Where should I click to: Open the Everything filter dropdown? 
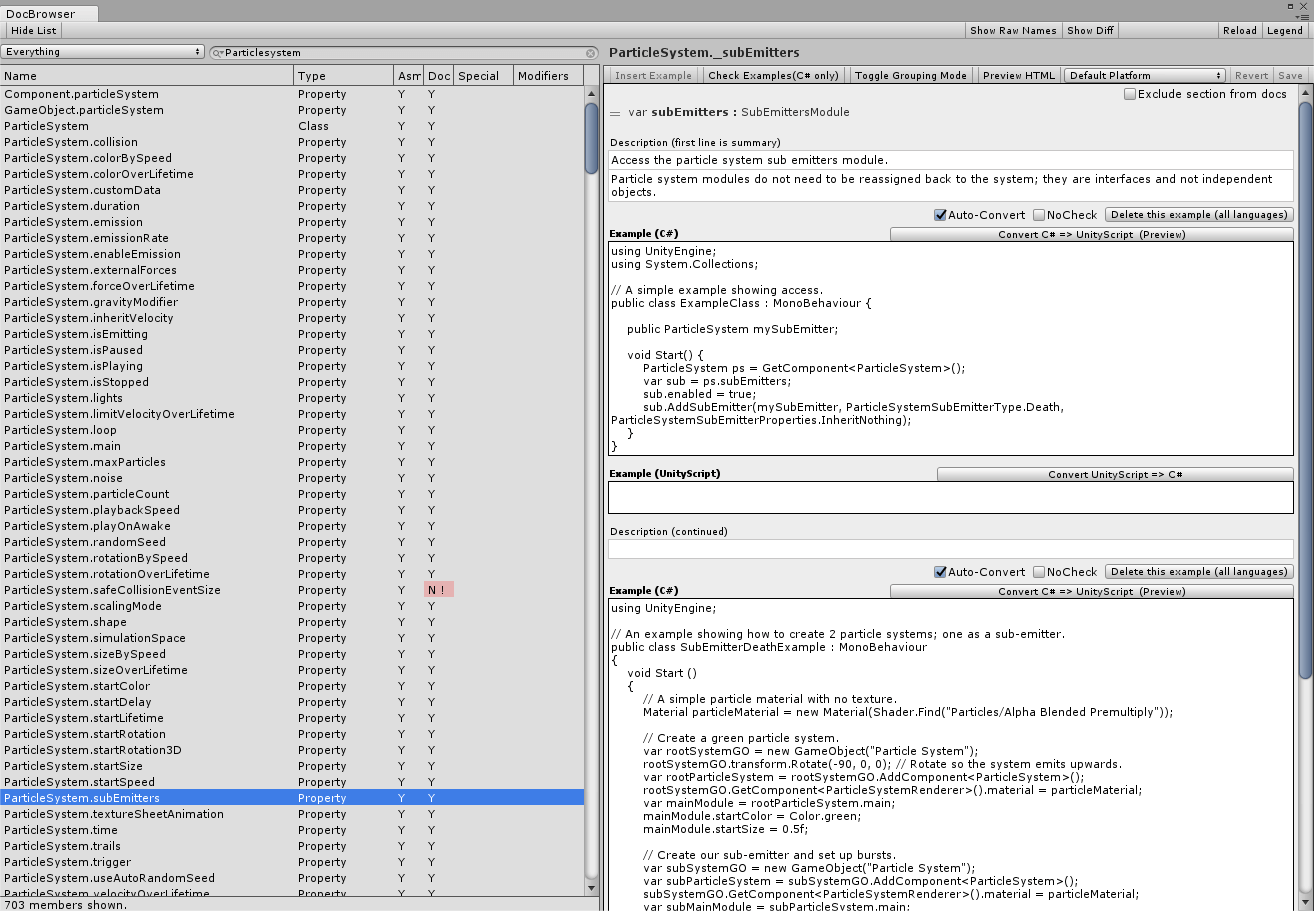102,52
